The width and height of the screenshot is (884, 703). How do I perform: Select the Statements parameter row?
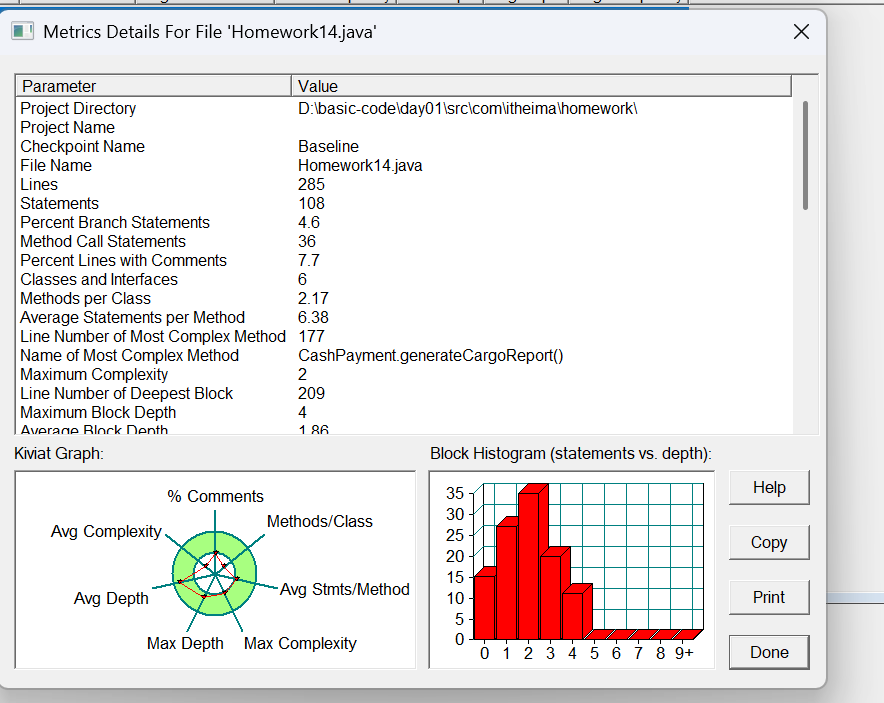[x=404, y=204]
